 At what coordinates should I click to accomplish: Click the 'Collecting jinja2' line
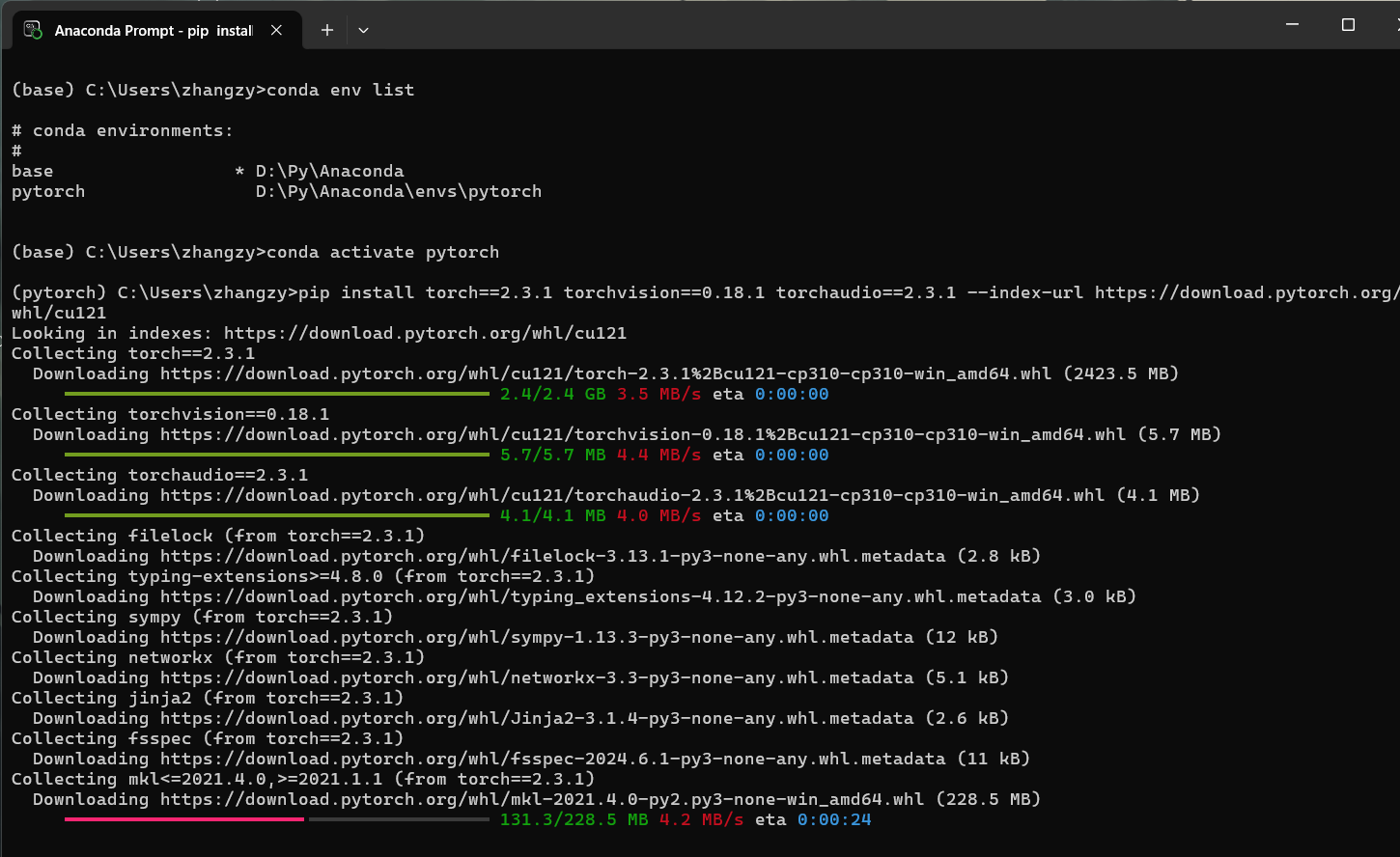(x=208, y=698)
